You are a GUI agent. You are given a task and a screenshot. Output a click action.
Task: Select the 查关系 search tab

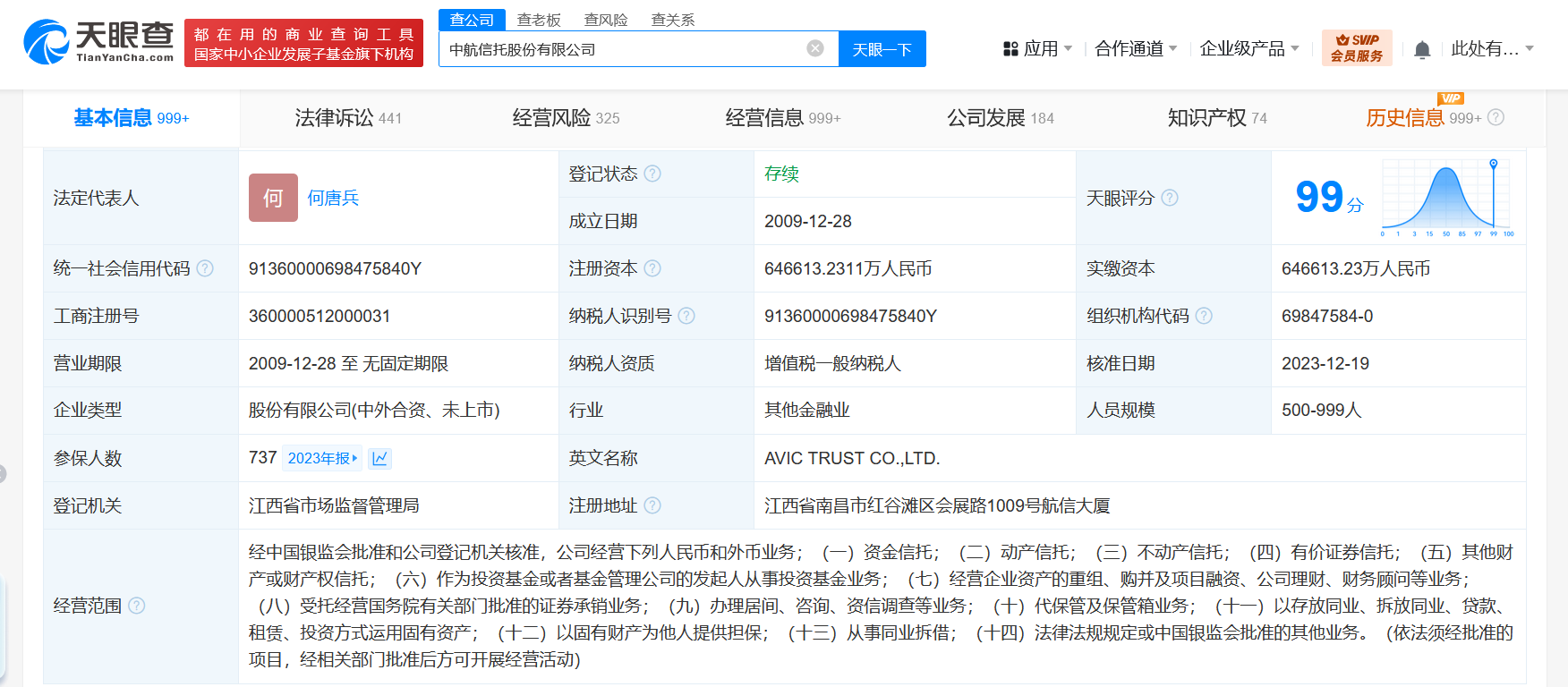673,20
